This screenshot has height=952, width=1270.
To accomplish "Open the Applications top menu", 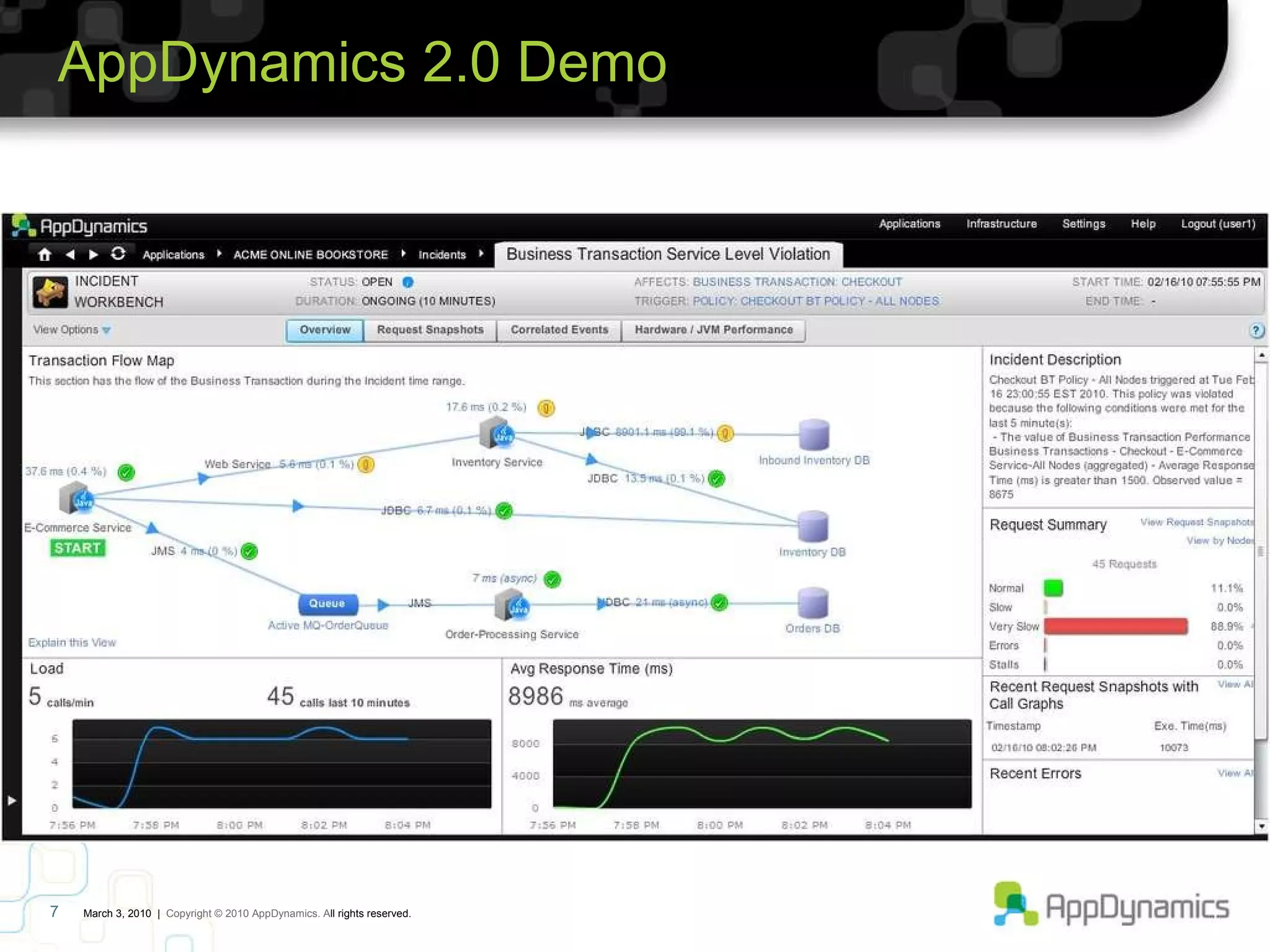I will pos(910,224).
